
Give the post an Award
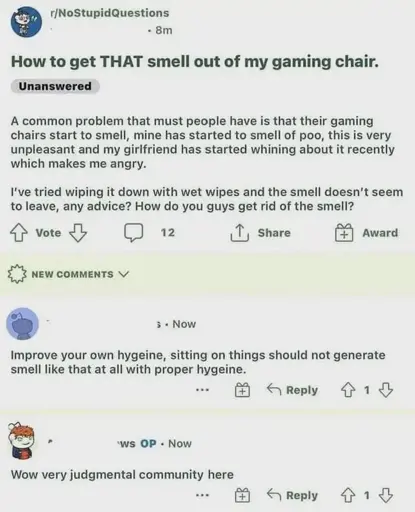[x=344, y=232]
